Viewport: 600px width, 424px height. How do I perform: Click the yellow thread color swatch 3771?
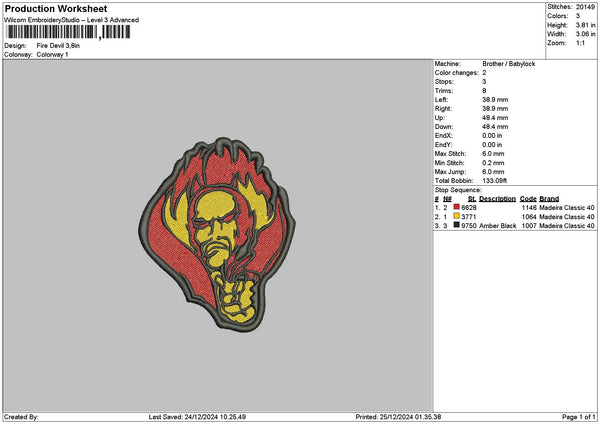tap(456, 216)
